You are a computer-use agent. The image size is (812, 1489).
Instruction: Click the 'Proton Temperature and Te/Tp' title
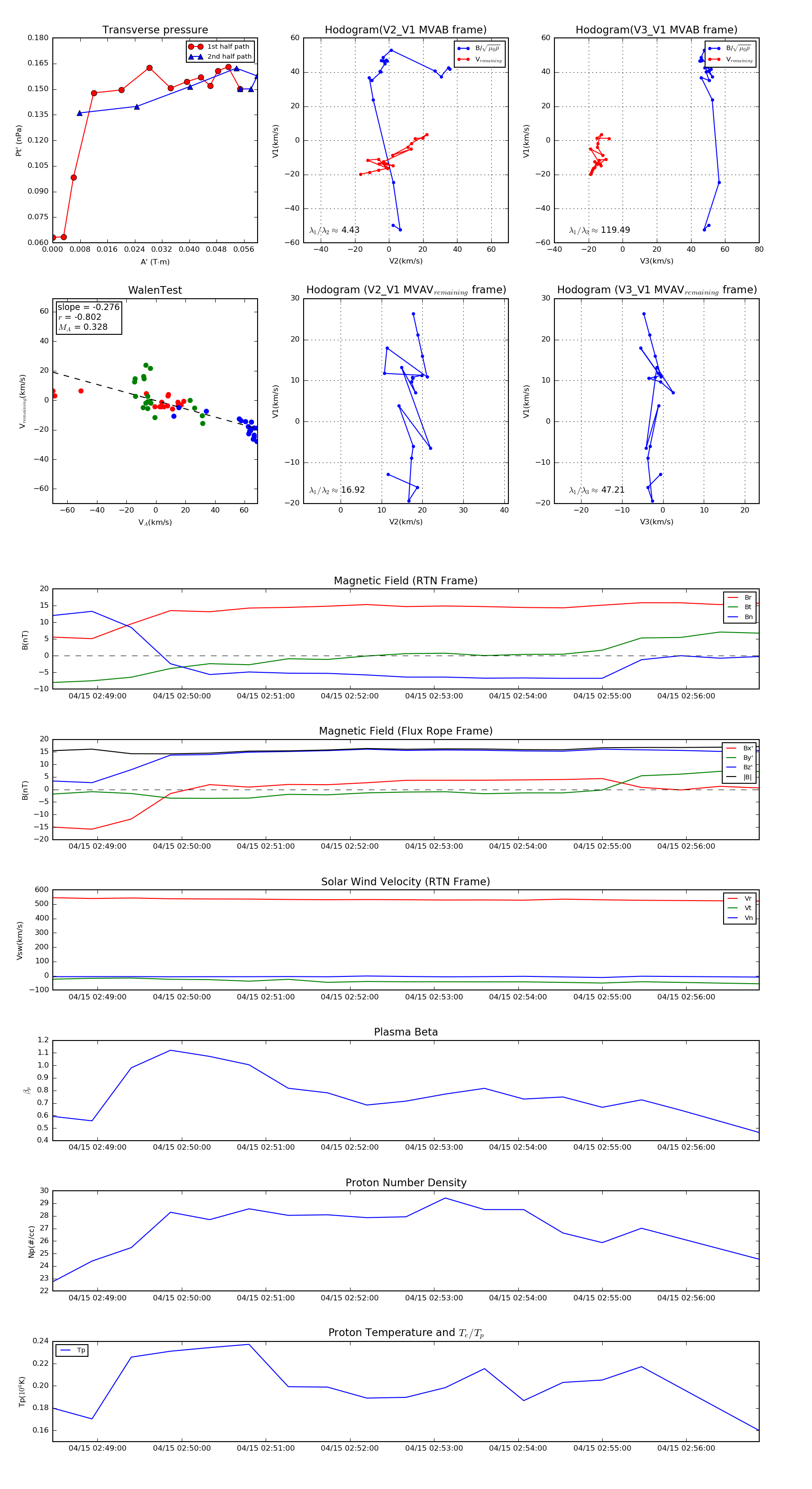pyautogui.click(x=406, y=1333)
